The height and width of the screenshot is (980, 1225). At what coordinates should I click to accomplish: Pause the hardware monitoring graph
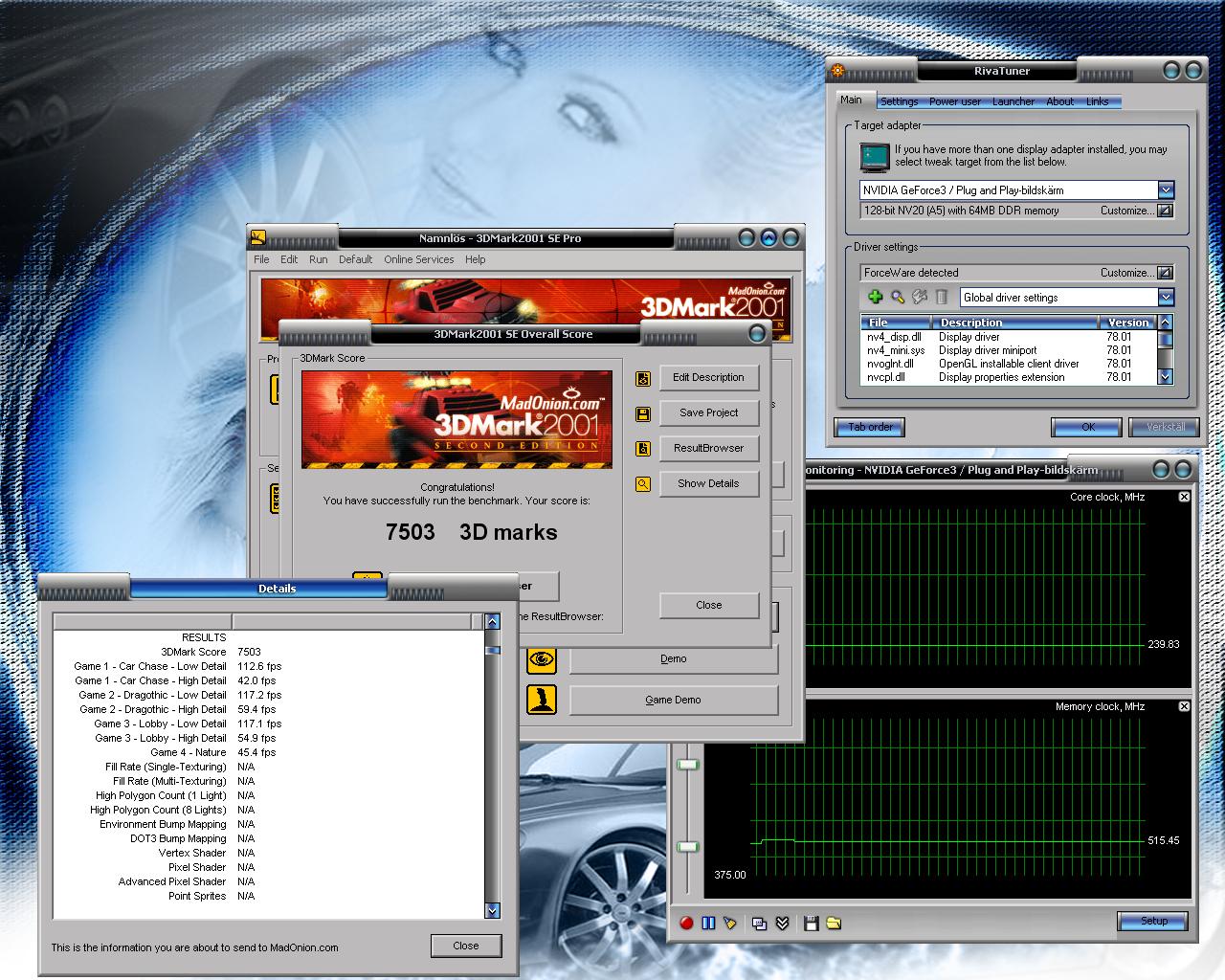click(x=708, y=924)
